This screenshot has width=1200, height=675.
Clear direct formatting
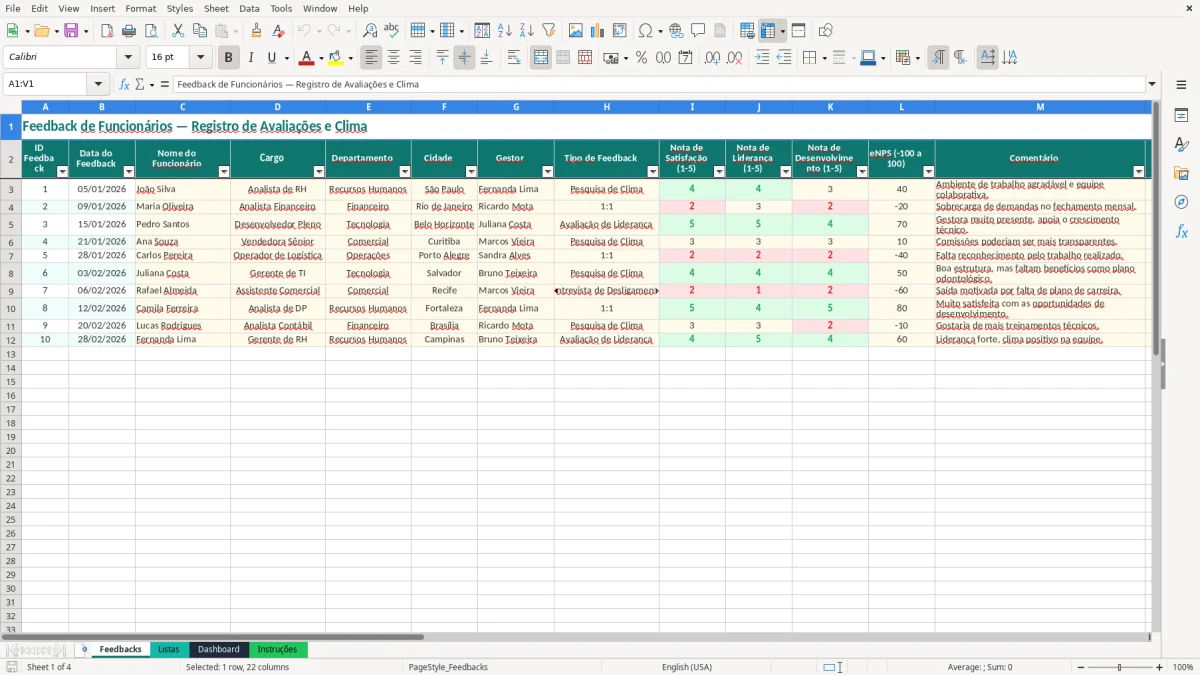[278, 31]
